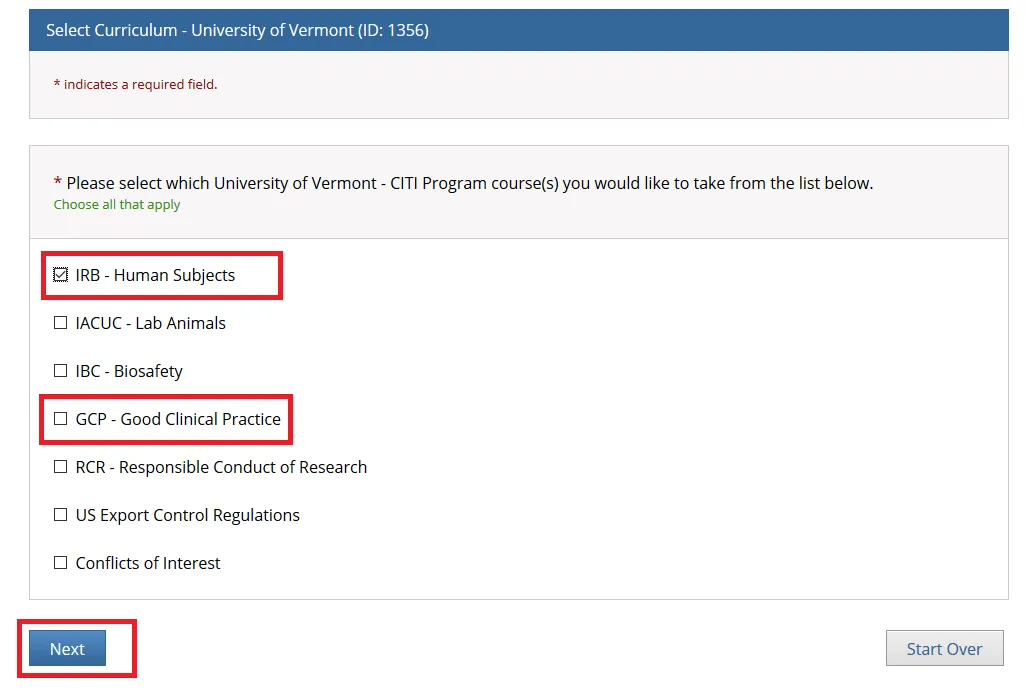This screenshot has height=691, width=1033.
Task: Click the Next button
Action: pos(67,649)
